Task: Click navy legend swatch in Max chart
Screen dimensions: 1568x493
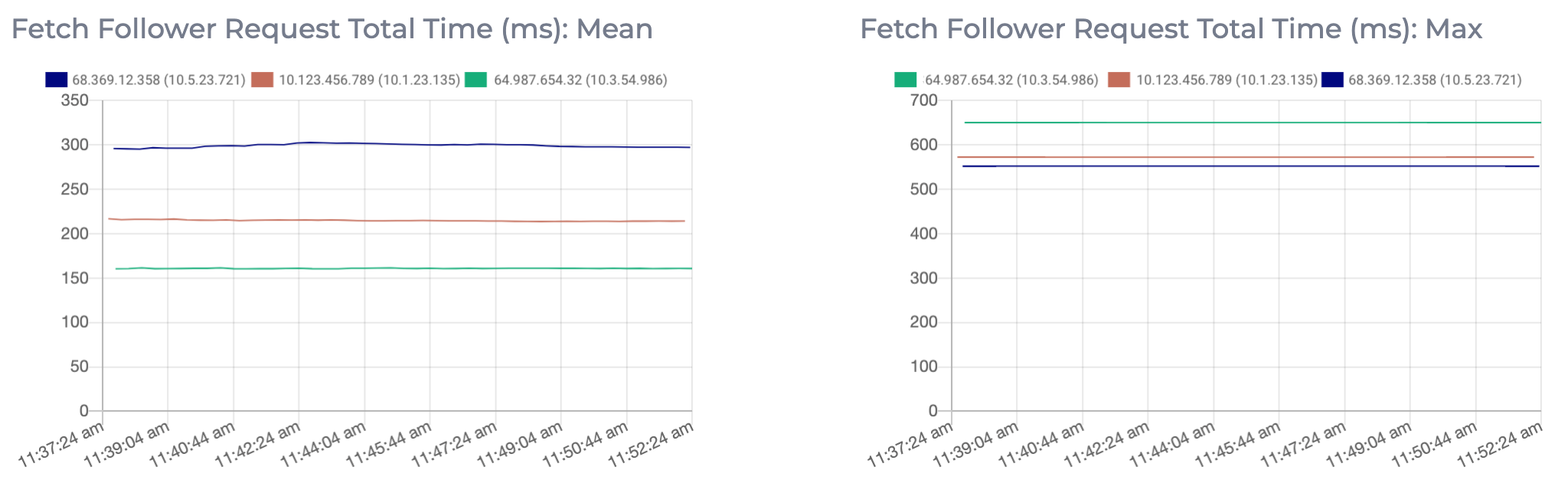Action: 1333,80
